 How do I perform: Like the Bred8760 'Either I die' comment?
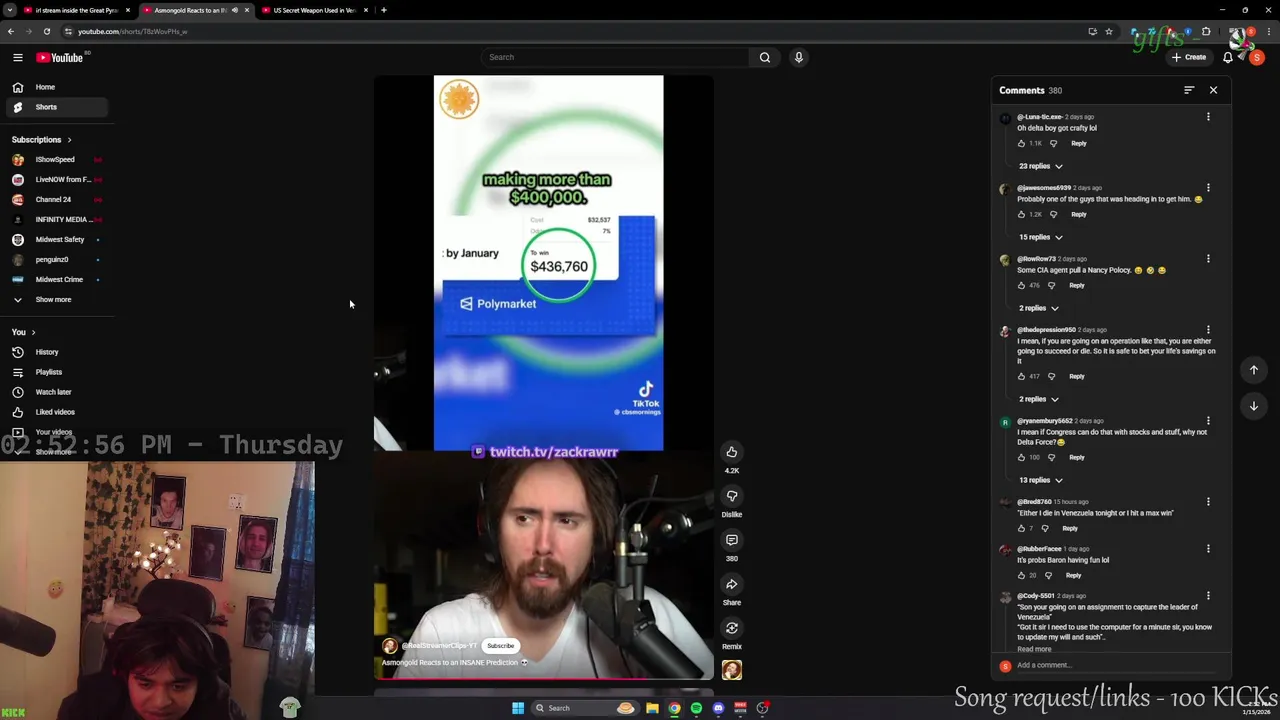(x=1021, y=528)
